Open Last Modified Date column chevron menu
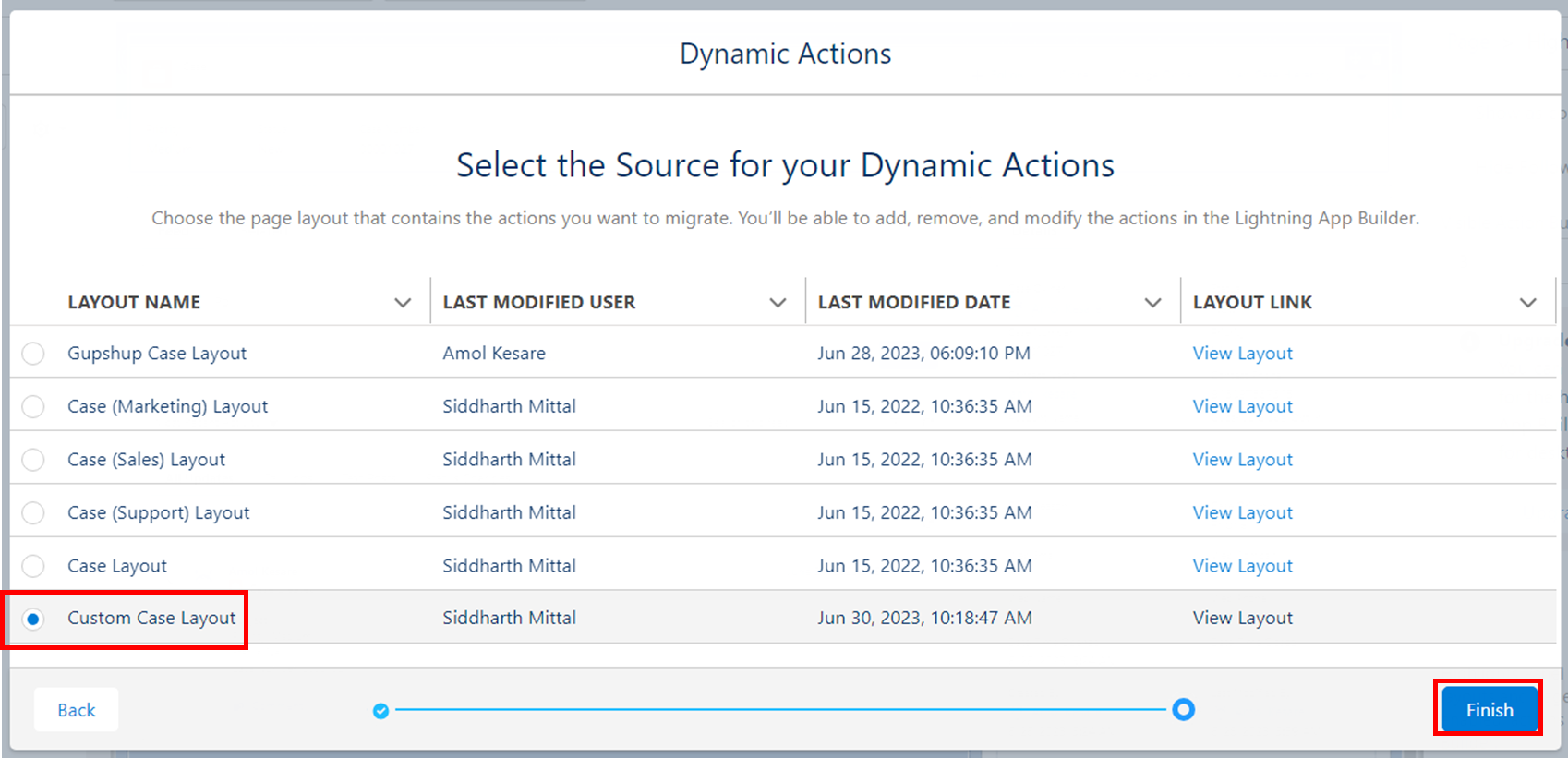The image size is (1568, 758). (1152, 303)
